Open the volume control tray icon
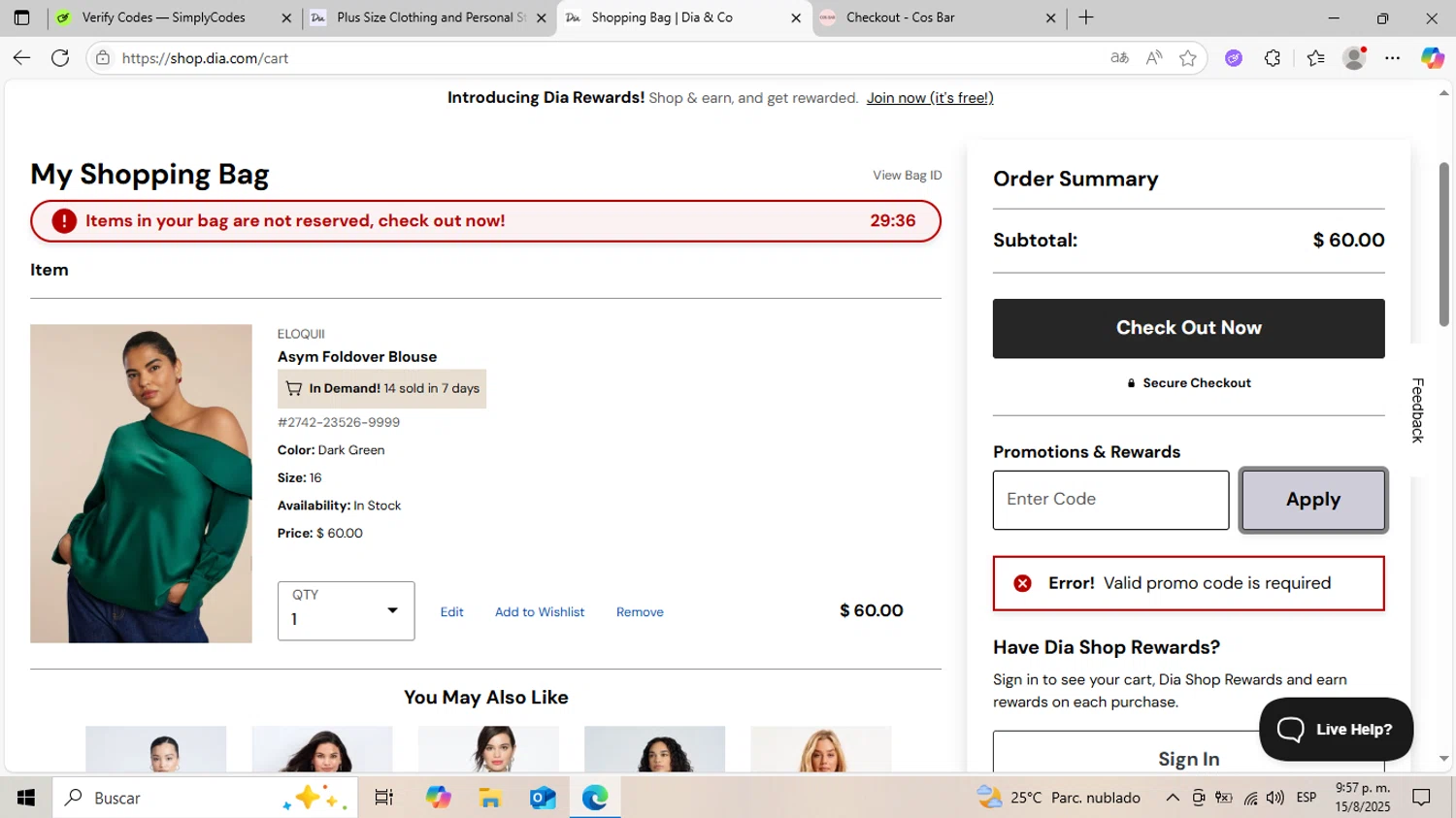The width and height of the screenshot is (1456, 818). coord(1275,798)
